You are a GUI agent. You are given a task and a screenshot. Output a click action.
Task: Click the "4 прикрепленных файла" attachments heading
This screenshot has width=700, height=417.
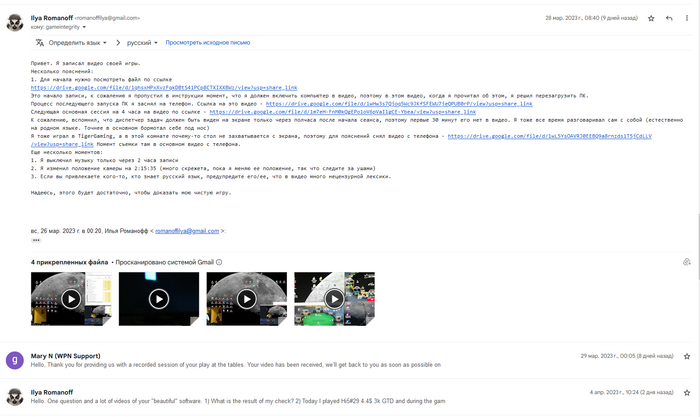coord(69,263)
